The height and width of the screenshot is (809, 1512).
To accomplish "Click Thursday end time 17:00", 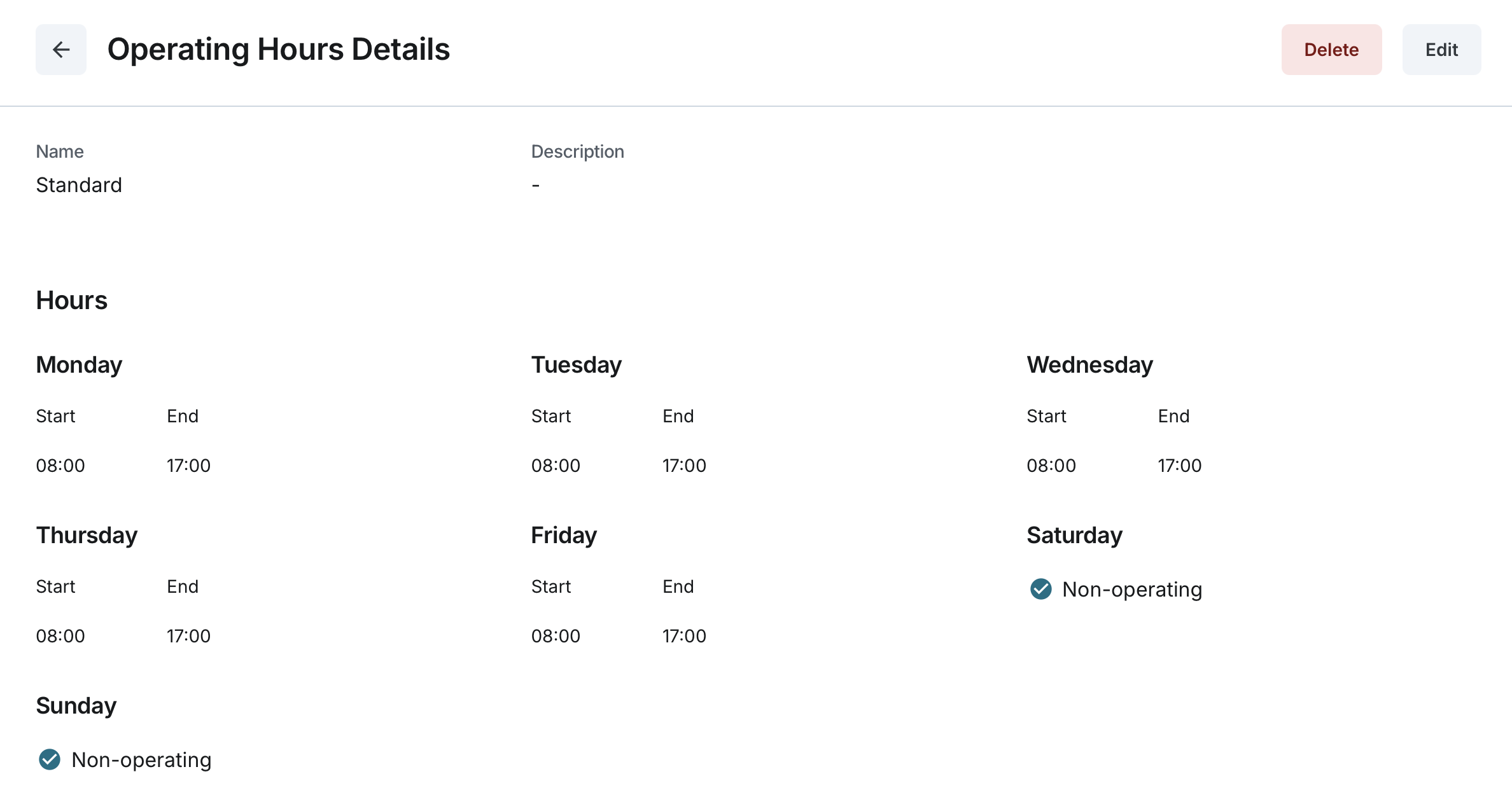I will [x=188, y=636].
